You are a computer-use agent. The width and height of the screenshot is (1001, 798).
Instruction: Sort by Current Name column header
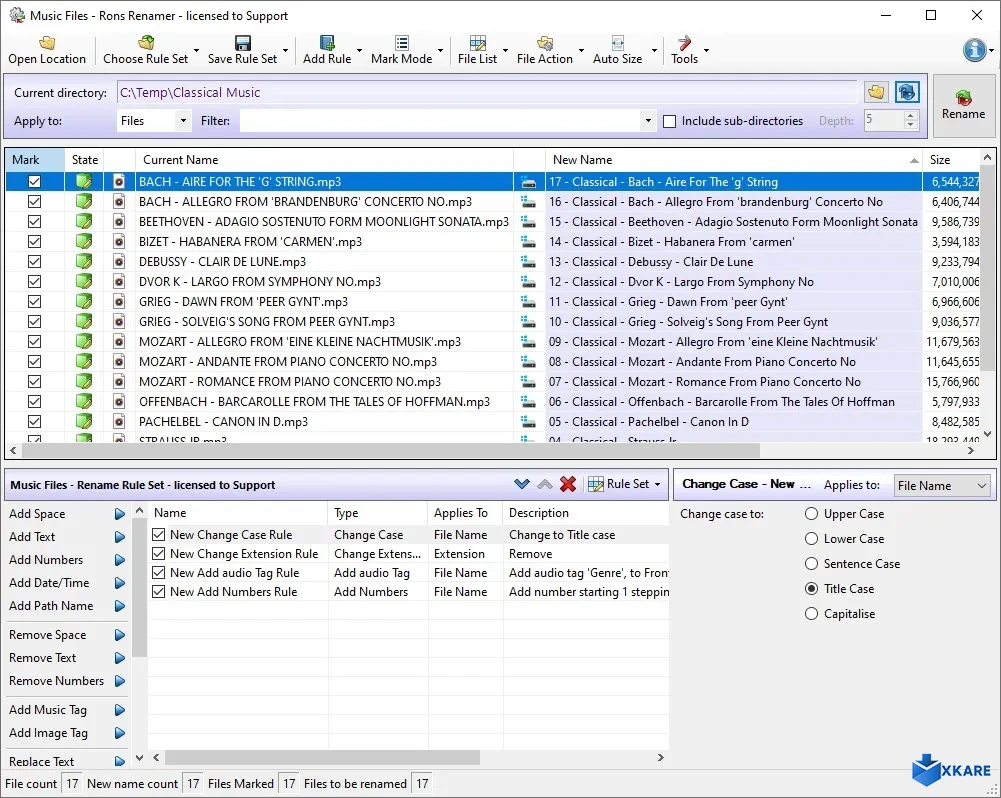click(x=324, y=160)
